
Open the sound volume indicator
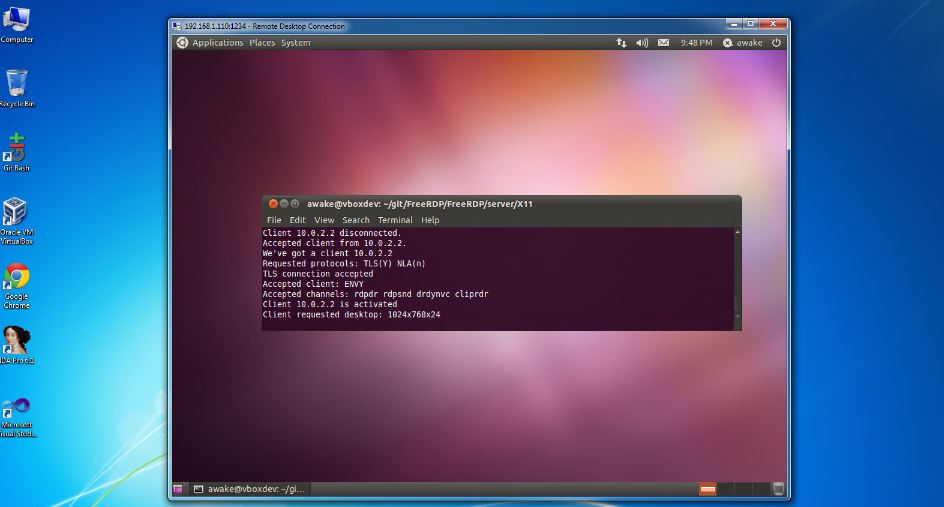(642, 43)
